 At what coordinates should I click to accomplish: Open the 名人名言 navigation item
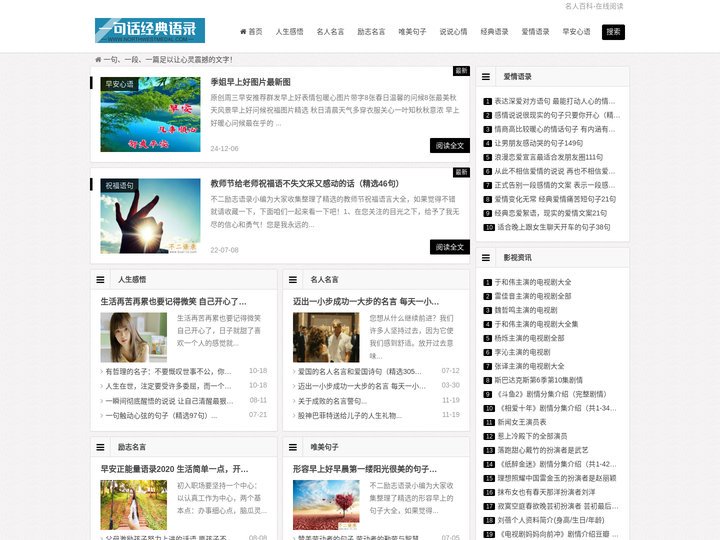(330, 32)
